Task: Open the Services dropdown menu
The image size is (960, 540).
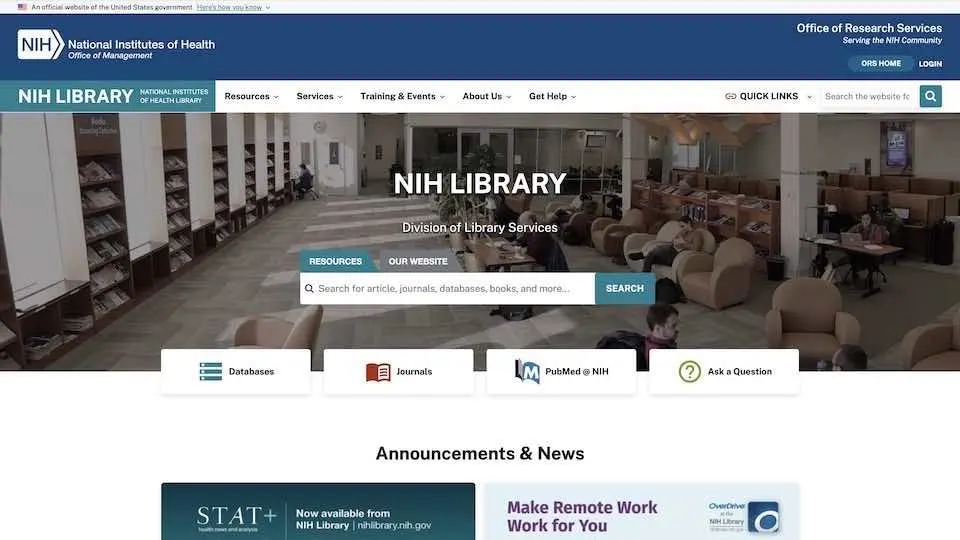Action: pyautogui.click(x=319, y=97)
